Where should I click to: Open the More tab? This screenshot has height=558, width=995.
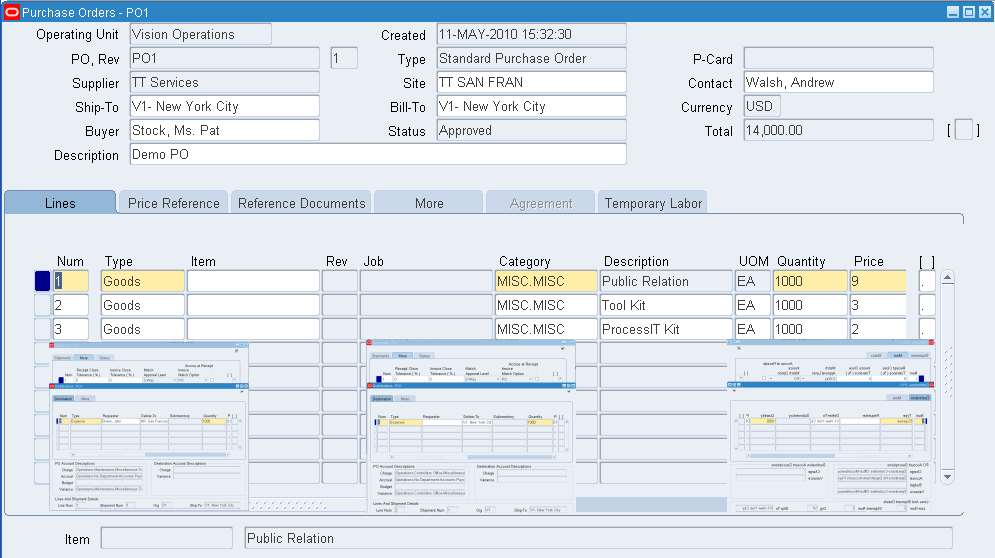pyautogui.click(x=429, y=203)
